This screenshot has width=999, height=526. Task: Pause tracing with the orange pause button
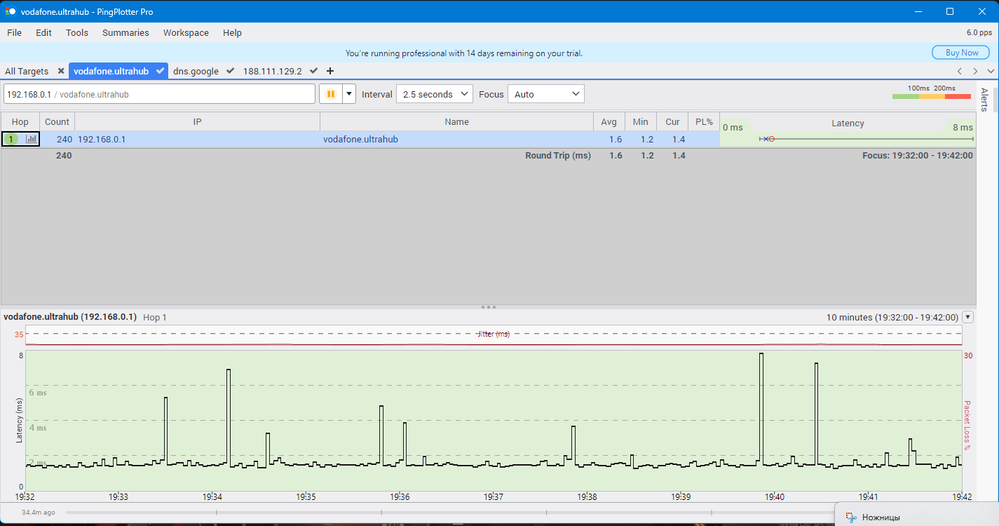[331, 94]
